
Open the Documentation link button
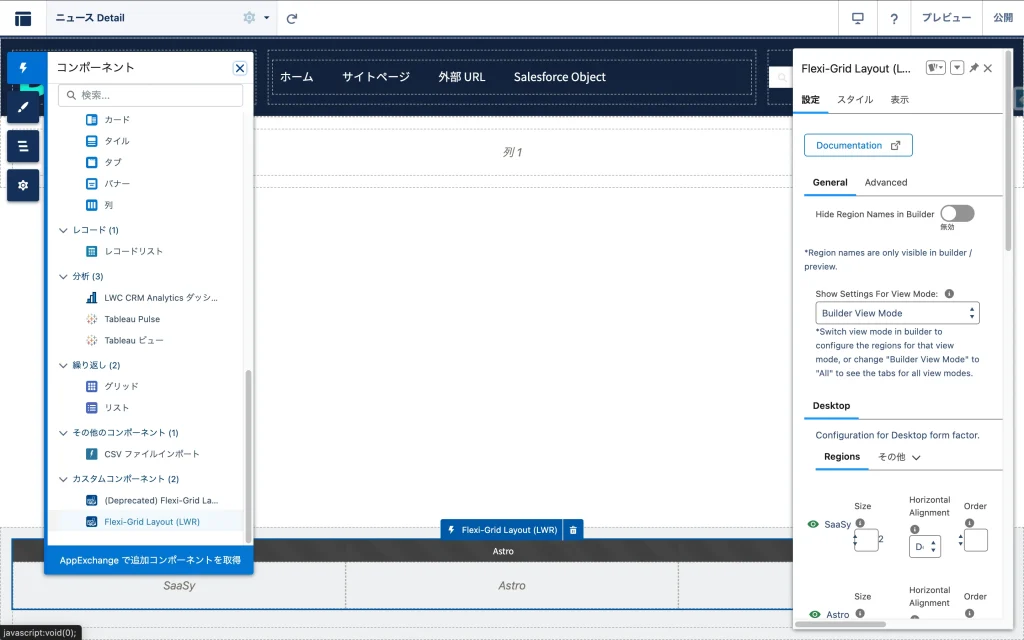point(857,145)
